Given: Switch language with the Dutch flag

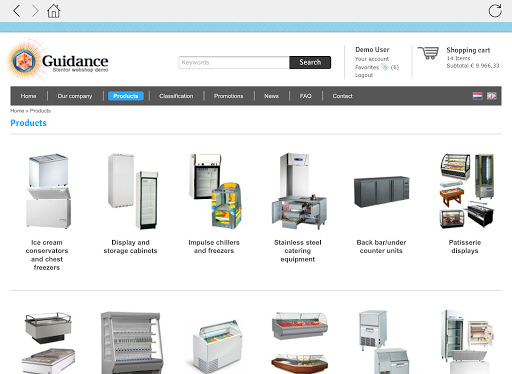Looking at the screenshot, I should tap(477, 96).
